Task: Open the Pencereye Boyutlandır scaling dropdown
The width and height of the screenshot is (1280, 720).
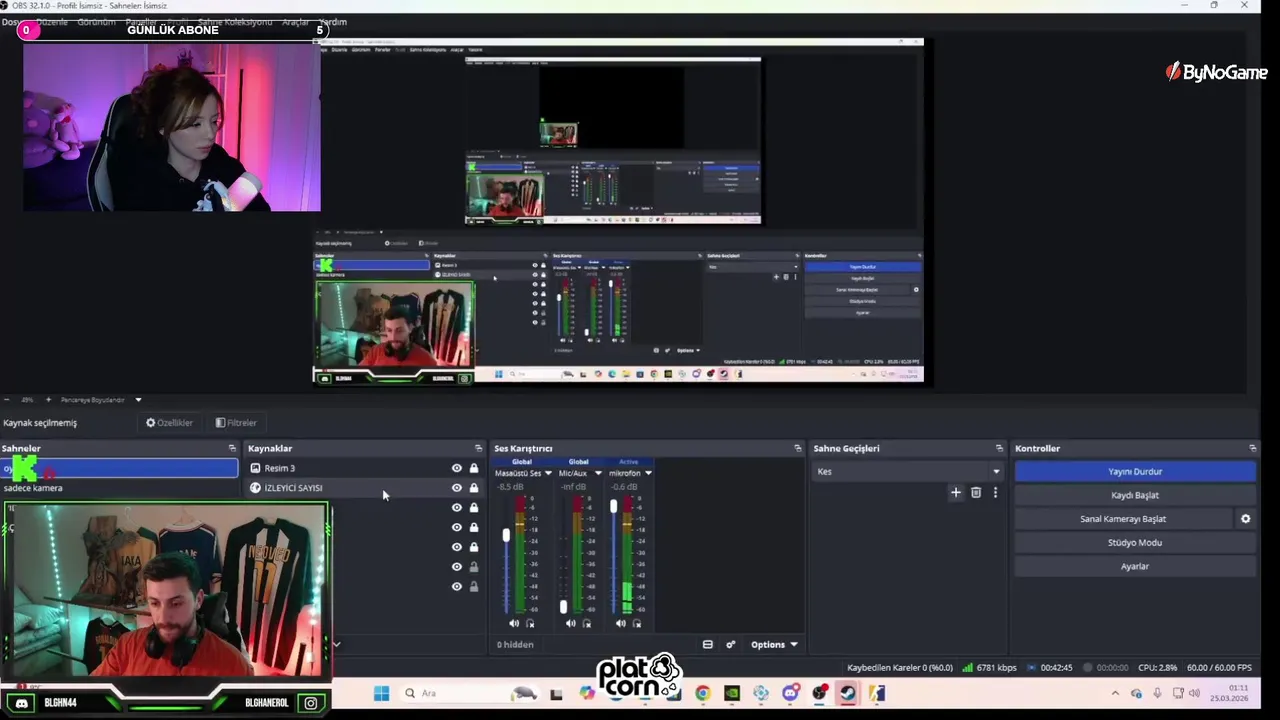Action: 101,400
